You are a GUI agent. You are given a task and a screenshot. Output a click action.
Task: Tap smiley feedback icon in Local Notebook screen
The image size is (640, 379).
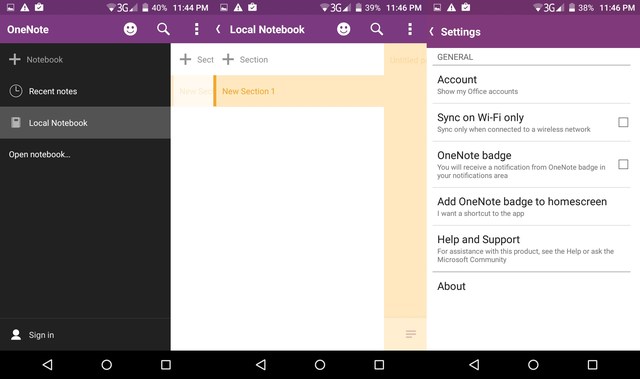tap(344, 29)
